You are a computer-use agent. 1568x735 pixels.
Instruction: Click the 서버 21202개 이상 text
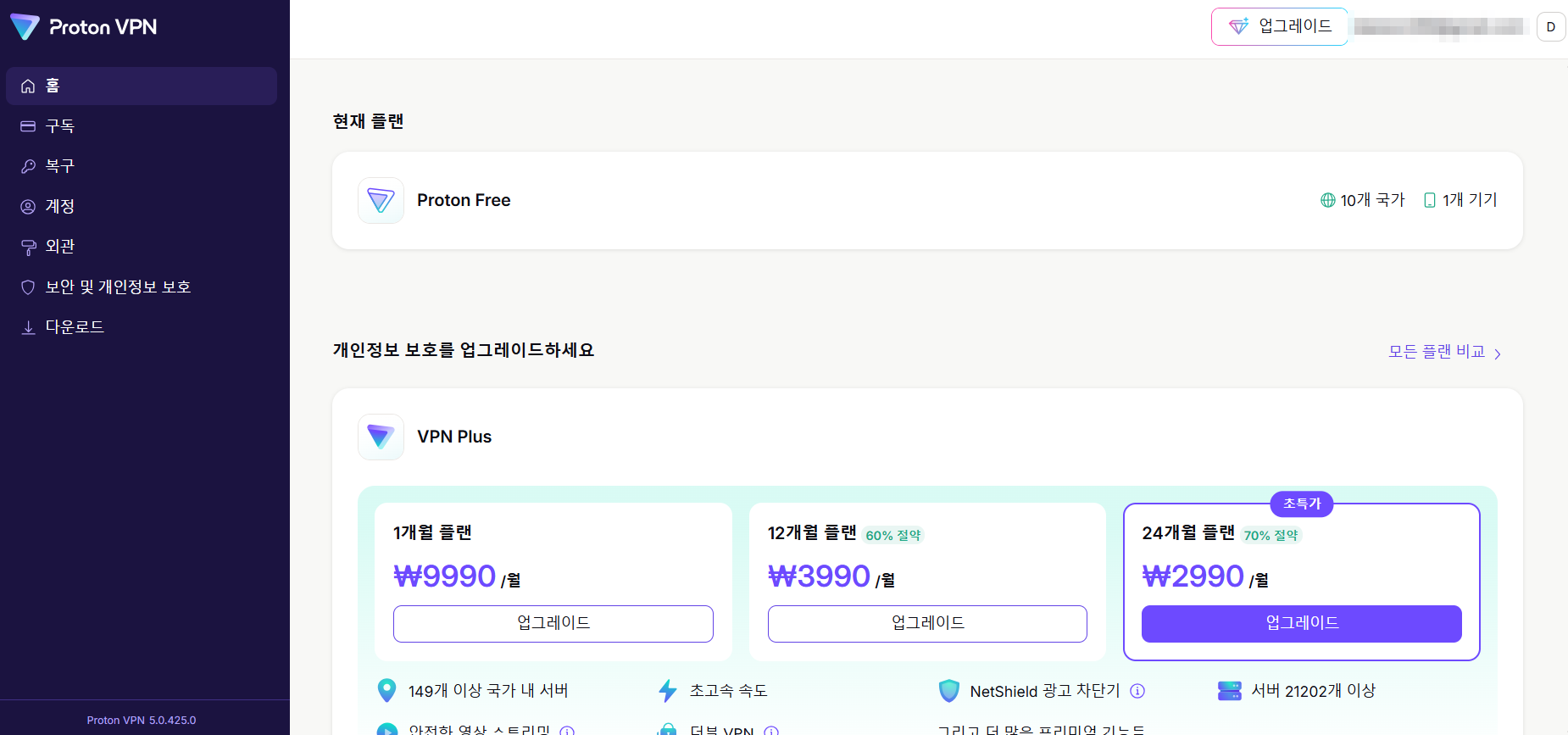click(x=1314, y=691)
